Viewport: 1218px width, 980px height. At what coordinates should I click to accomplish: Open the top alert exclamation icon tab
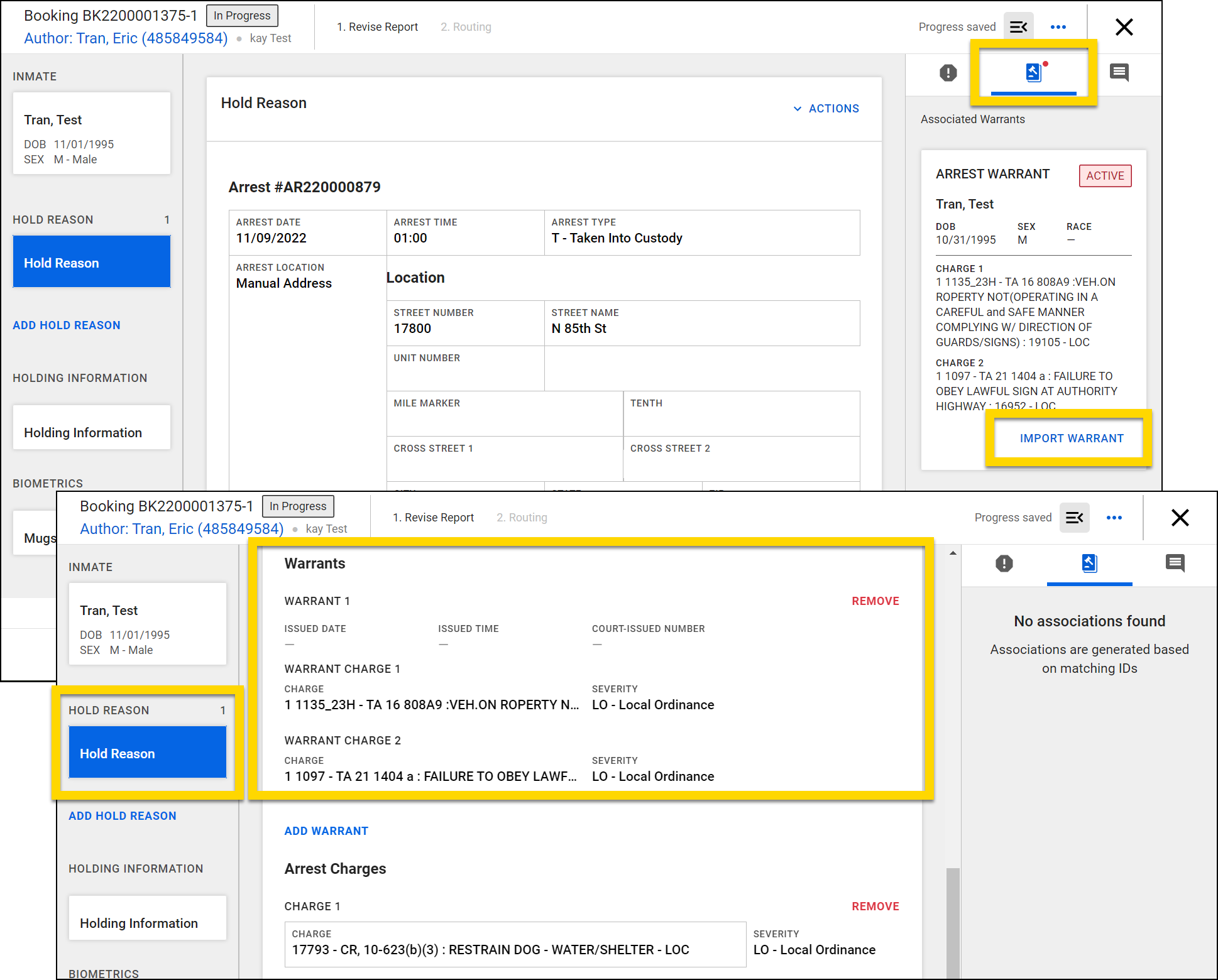click(x=948, y=73)
